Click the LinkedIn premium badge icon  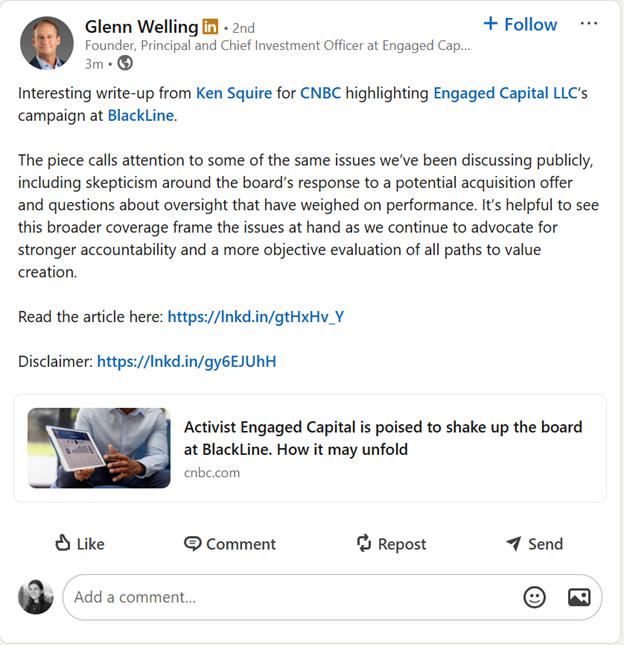click(x=210, y=26)
